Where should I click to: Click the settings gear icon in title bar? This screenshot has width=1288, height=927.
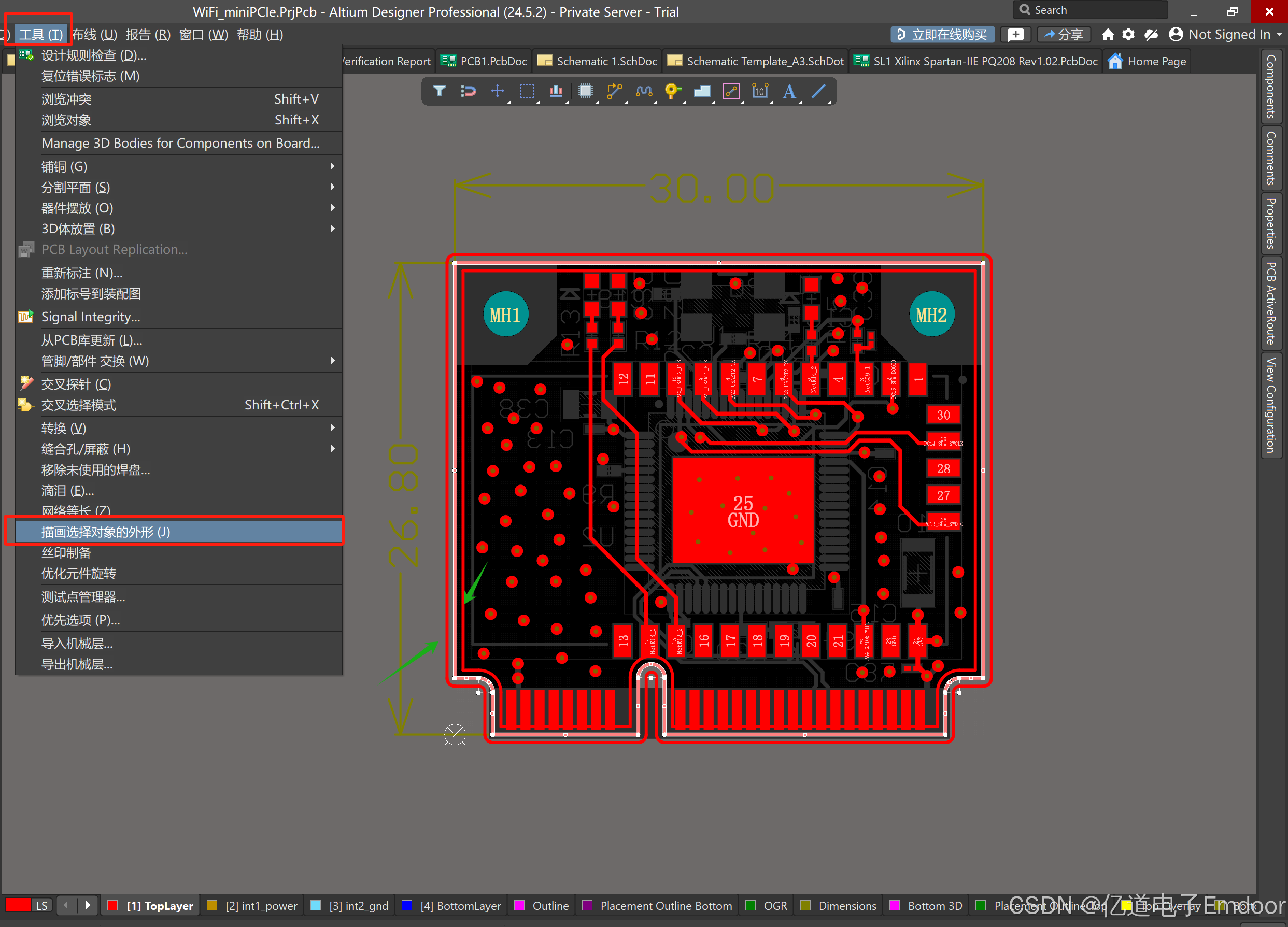(x=1128, y=35)
